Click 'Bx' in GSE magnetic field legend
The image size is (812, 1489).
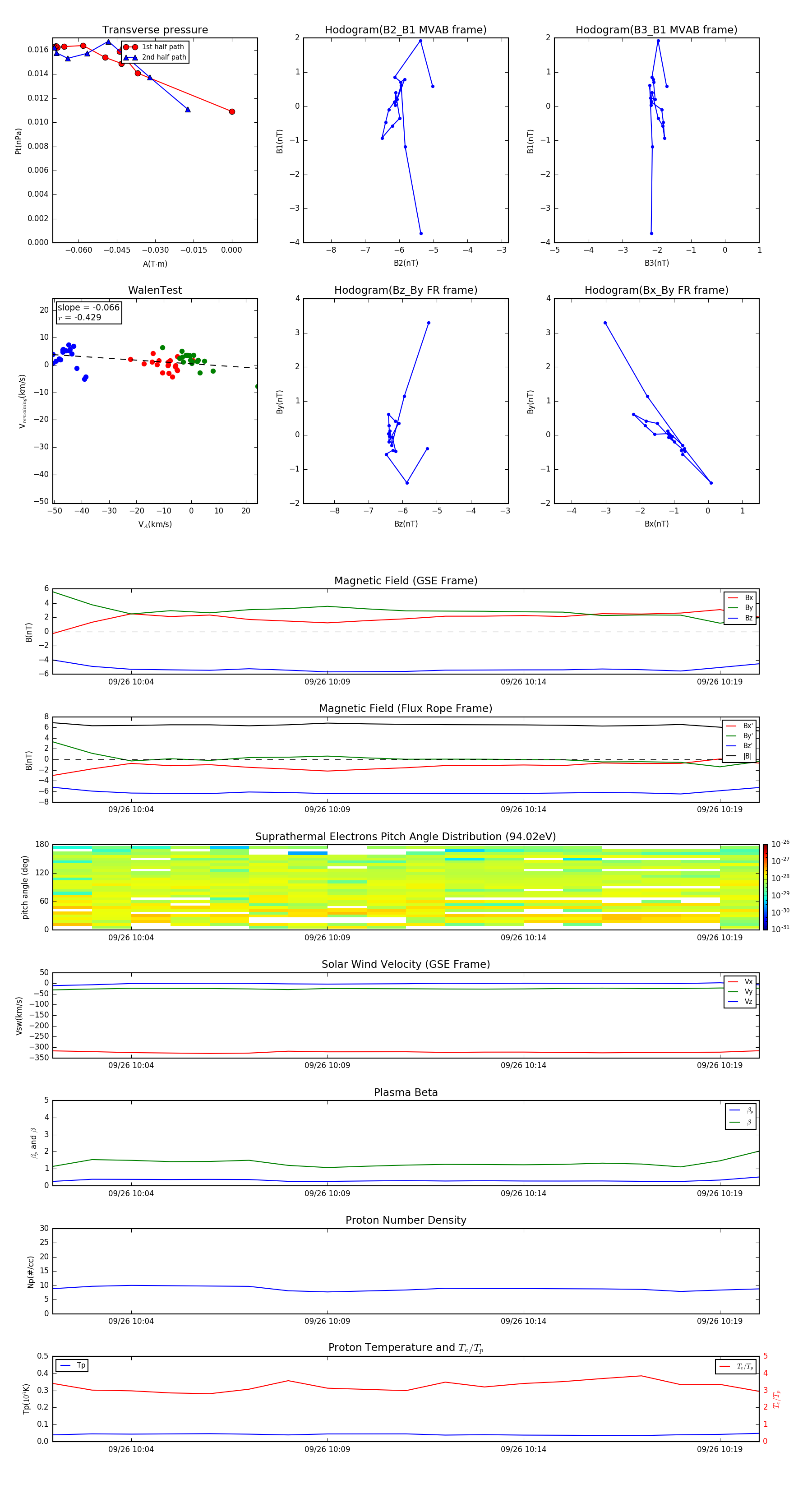[740, 598]
